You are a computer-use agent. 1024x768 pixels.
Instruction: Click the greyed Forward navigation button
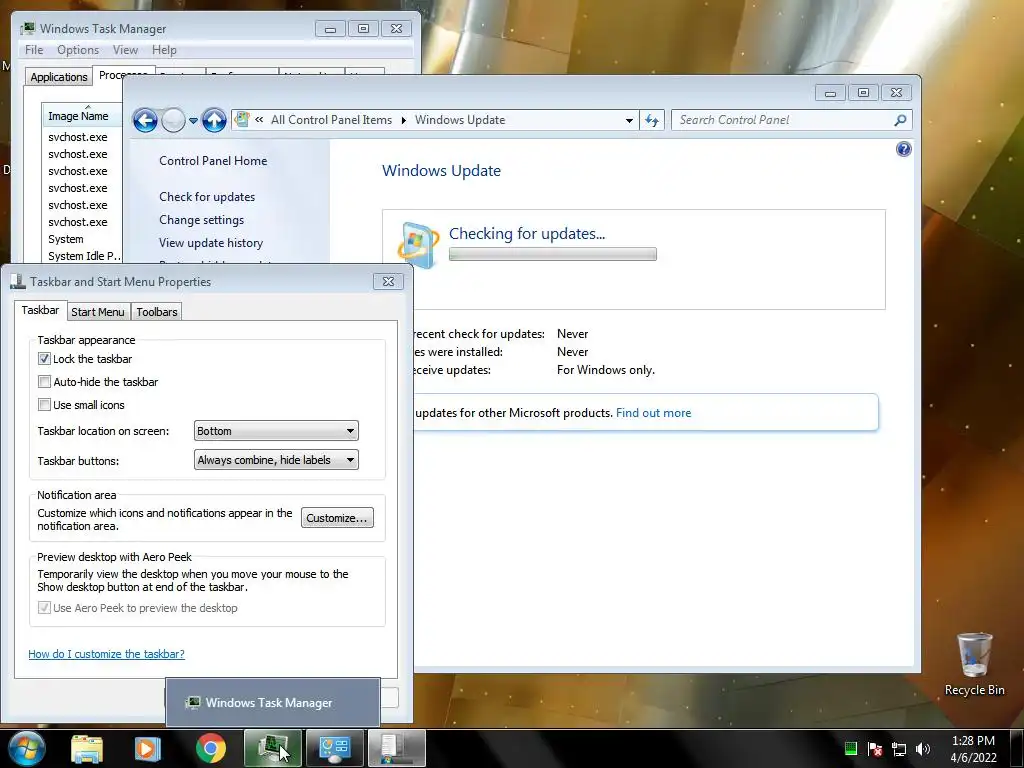point(173,120)
